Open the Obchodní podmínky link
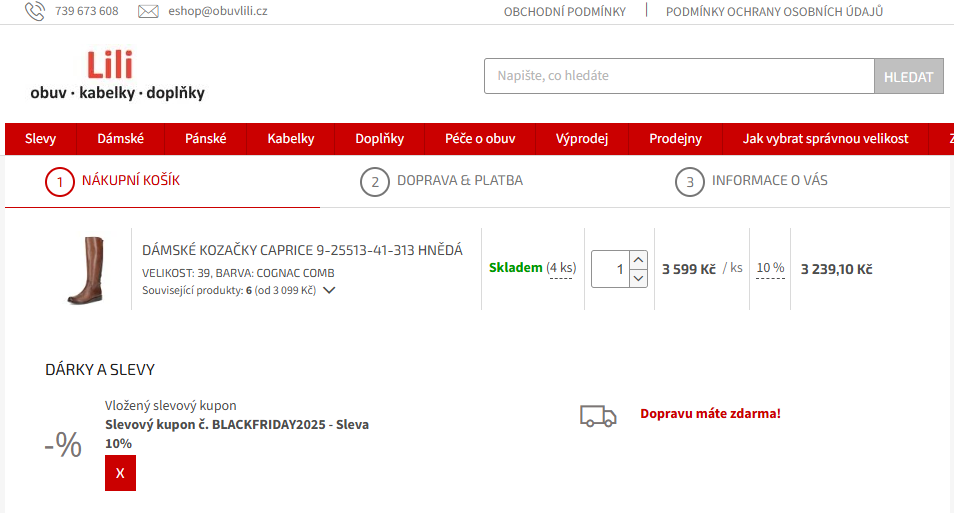This screenshot has width=954, height=513. coord(564,12)
